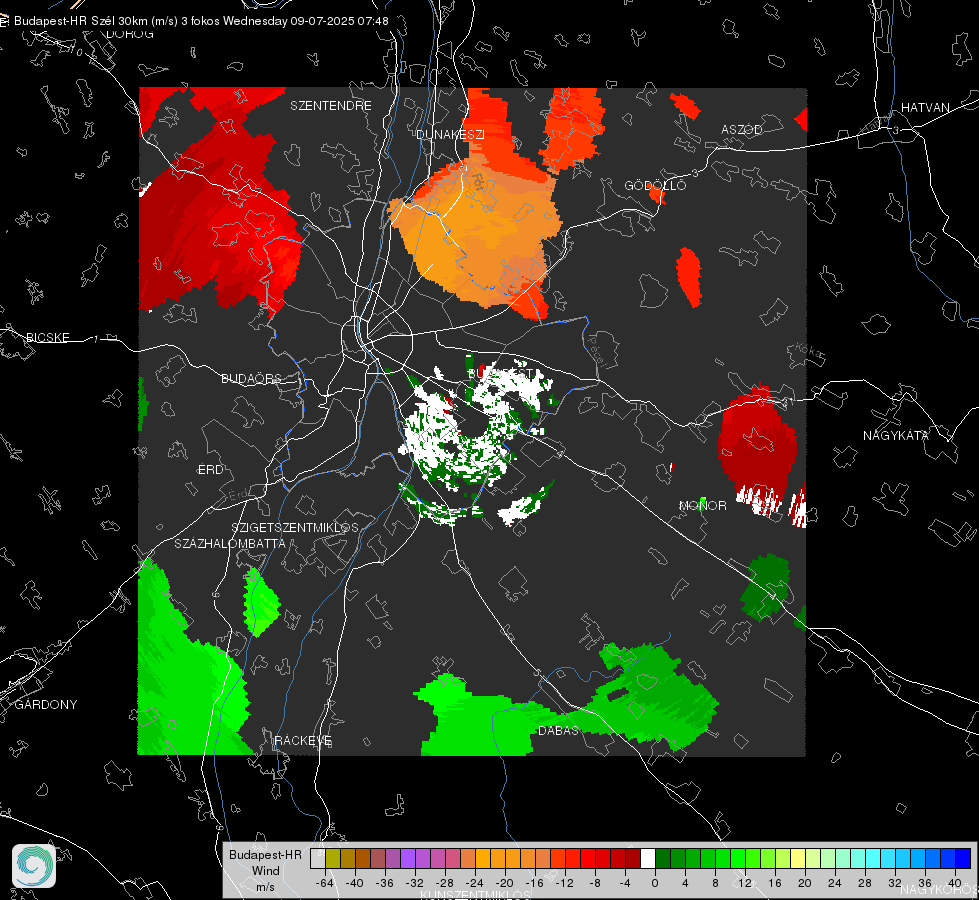Click the 20 value on the scale

coord(804,883)
